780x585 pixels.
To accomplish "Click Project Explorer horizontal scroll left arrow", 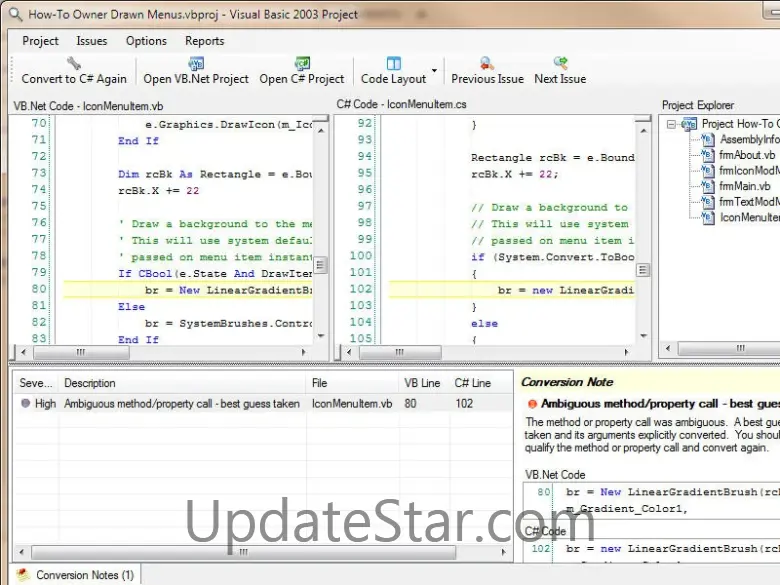I will [668, 348].
